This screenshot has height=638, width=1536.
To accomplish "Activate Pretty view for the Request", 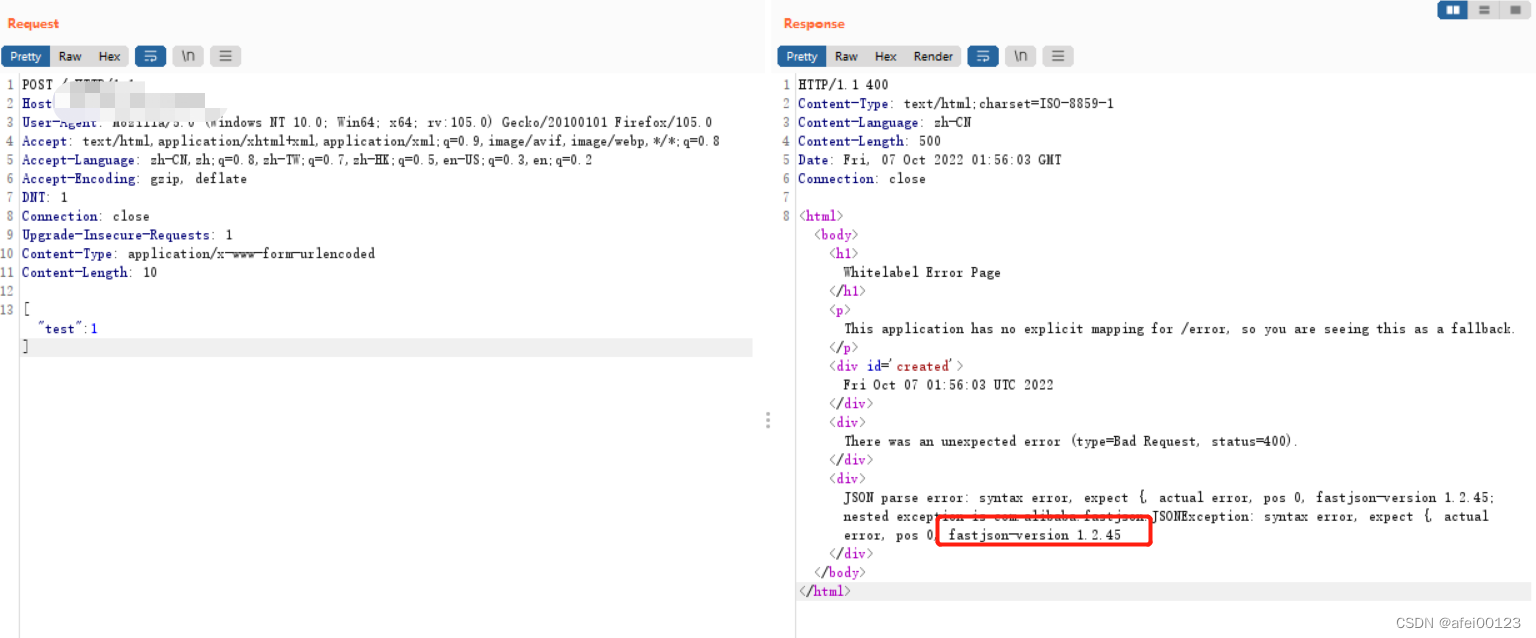I will (25, 56).
